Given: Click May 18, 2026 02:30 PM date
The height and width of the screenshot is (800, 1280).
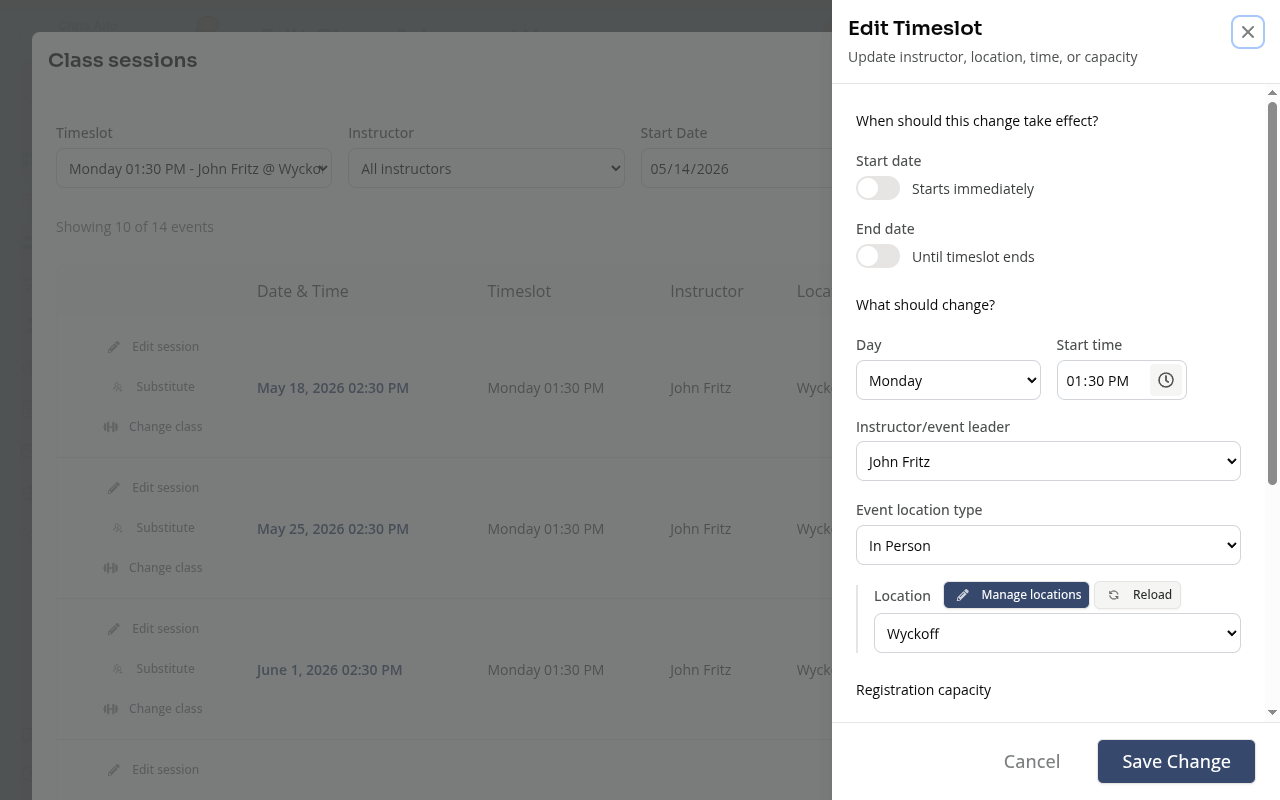Looking at the screenshot, I should coord(333,388).
